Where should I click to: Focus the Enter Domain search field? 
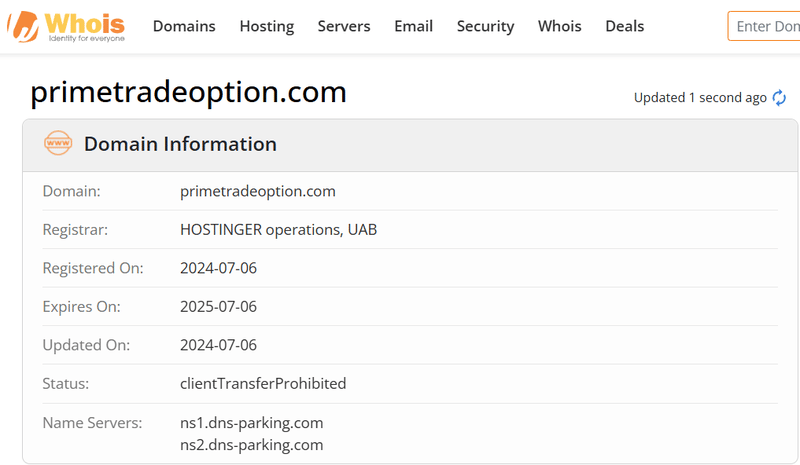coord(764,26)
